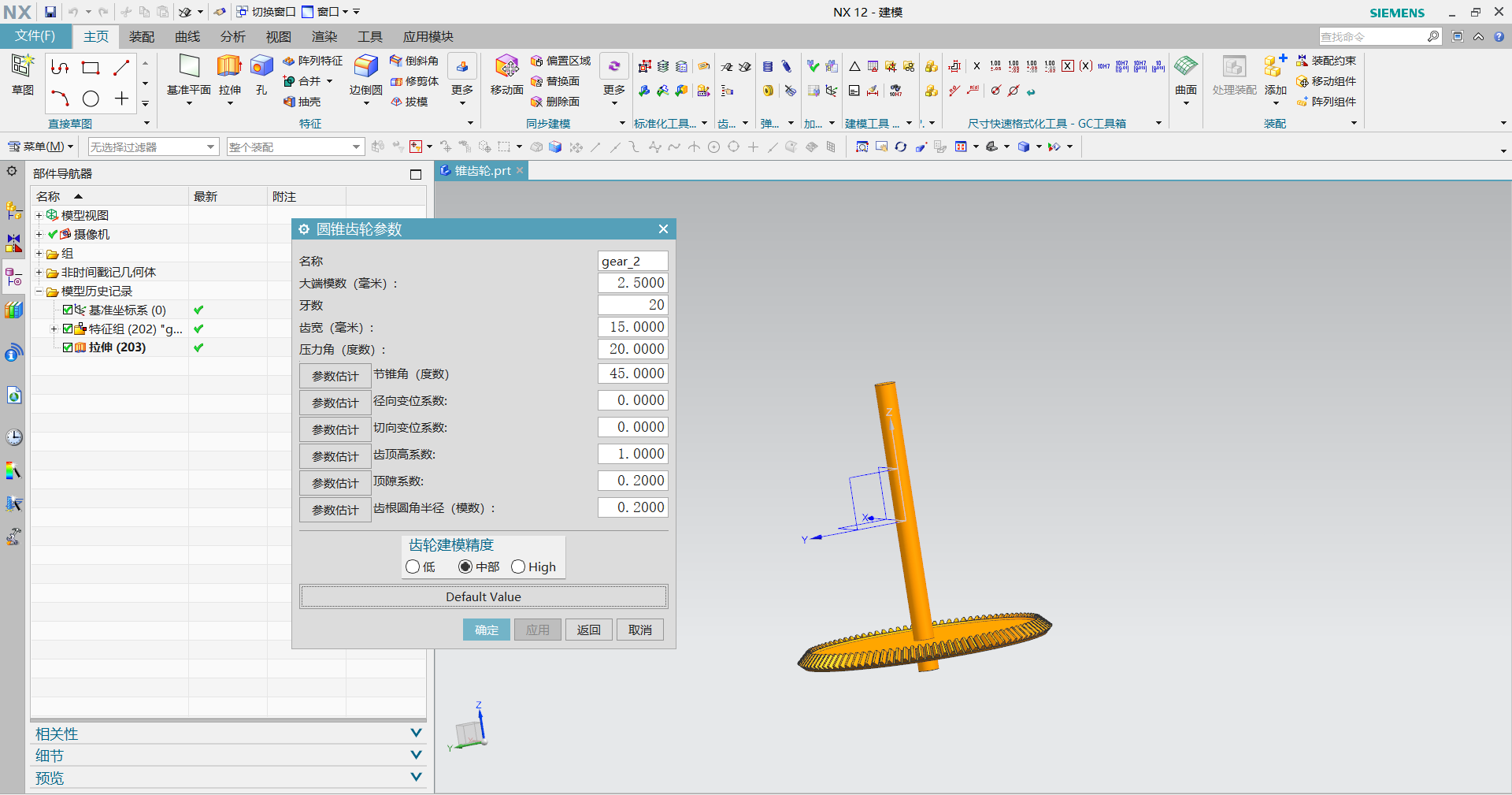1512x795 pixels.
Task: Click the 查找命令 search box
Action: [x=1373, y=36]
